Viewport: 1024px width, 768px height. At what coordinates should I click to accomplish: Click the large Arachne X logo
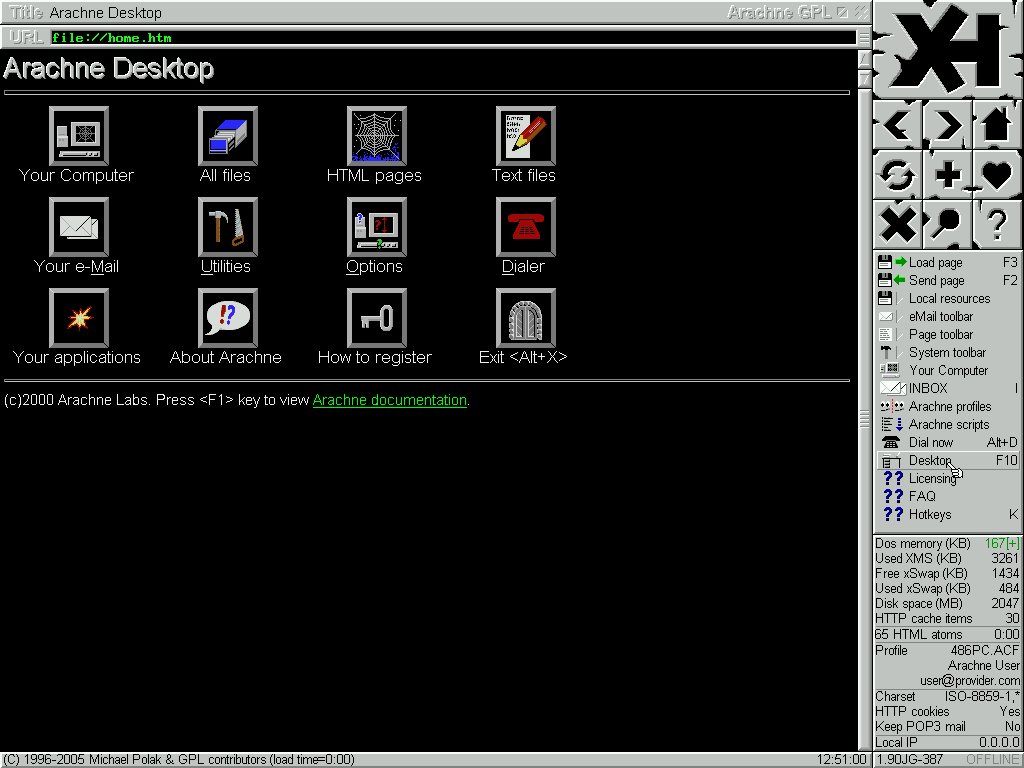tap(948, 50)
